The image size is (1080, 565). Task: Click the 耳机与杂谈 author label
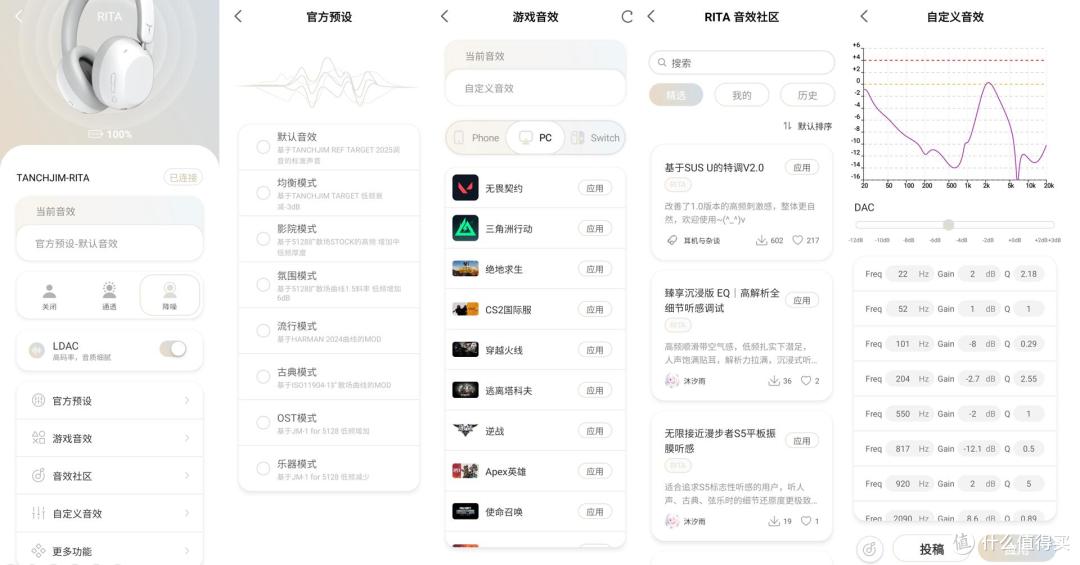(702, 240)
